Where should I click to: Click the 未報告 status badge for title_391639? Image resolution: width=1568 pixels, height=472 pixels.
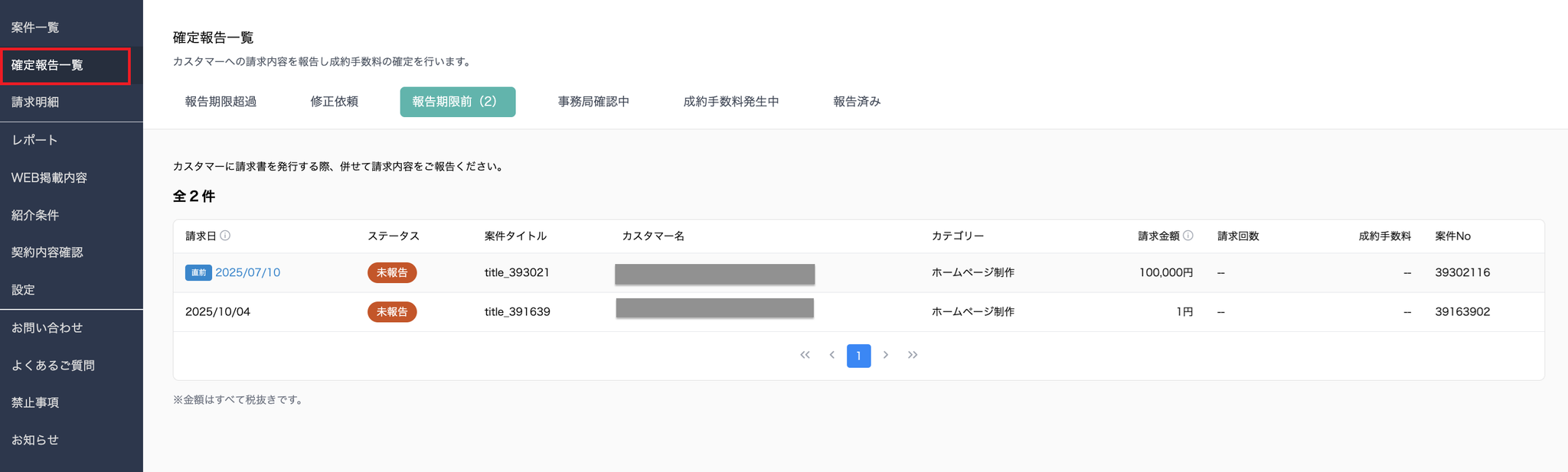point(392,312)
